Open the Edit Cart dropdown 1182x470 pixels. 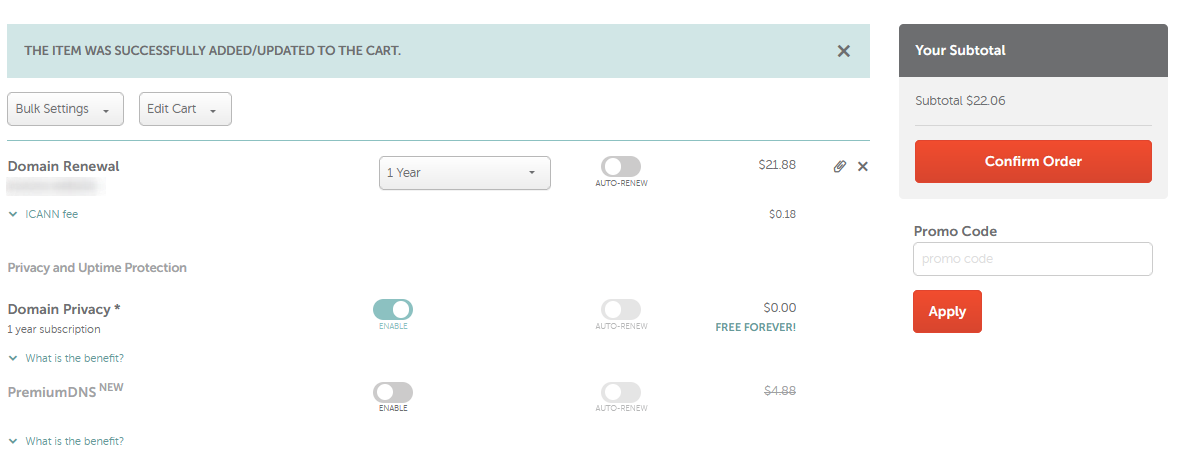coord(185,109)
